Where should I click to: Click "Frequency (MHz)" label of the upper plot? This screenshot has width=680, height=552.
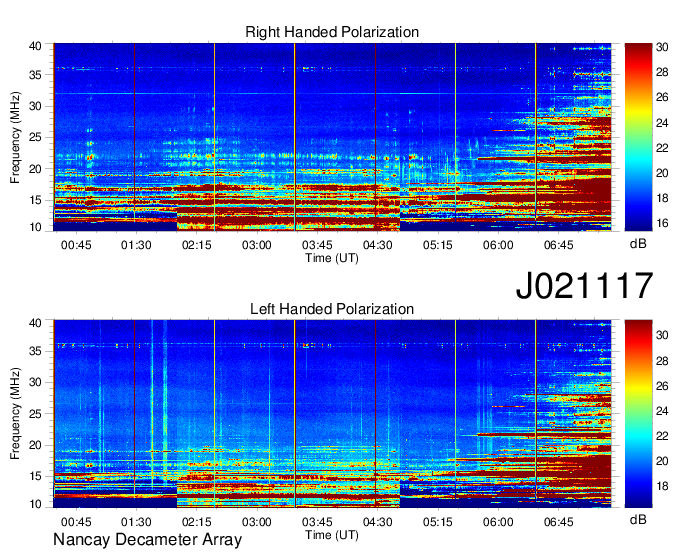click(x=15, y=137)
